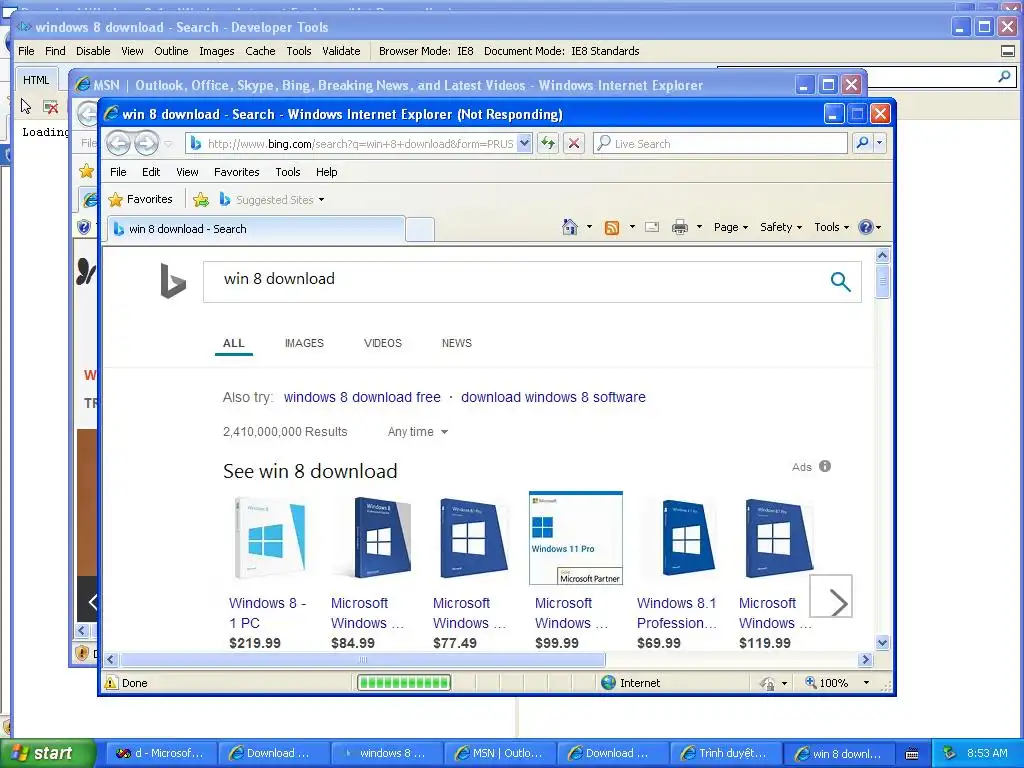Click the vertical scrollbar down arrow
The width and height of the screenshot is (1024, 768).
[882, 643]
